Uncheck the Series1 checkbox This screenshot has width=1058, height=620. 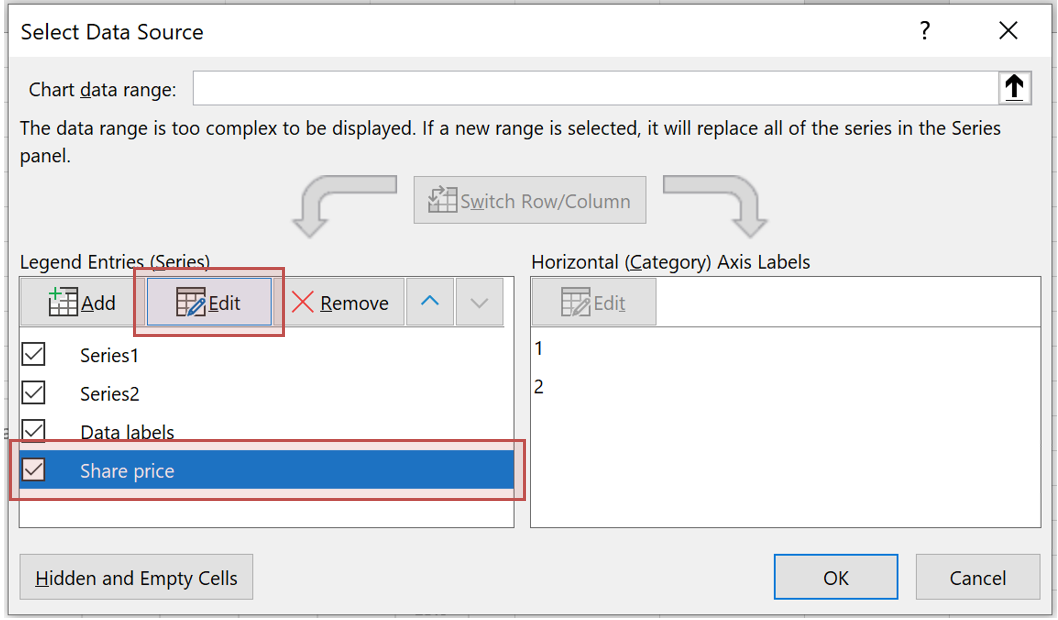(x=34, y=354)
